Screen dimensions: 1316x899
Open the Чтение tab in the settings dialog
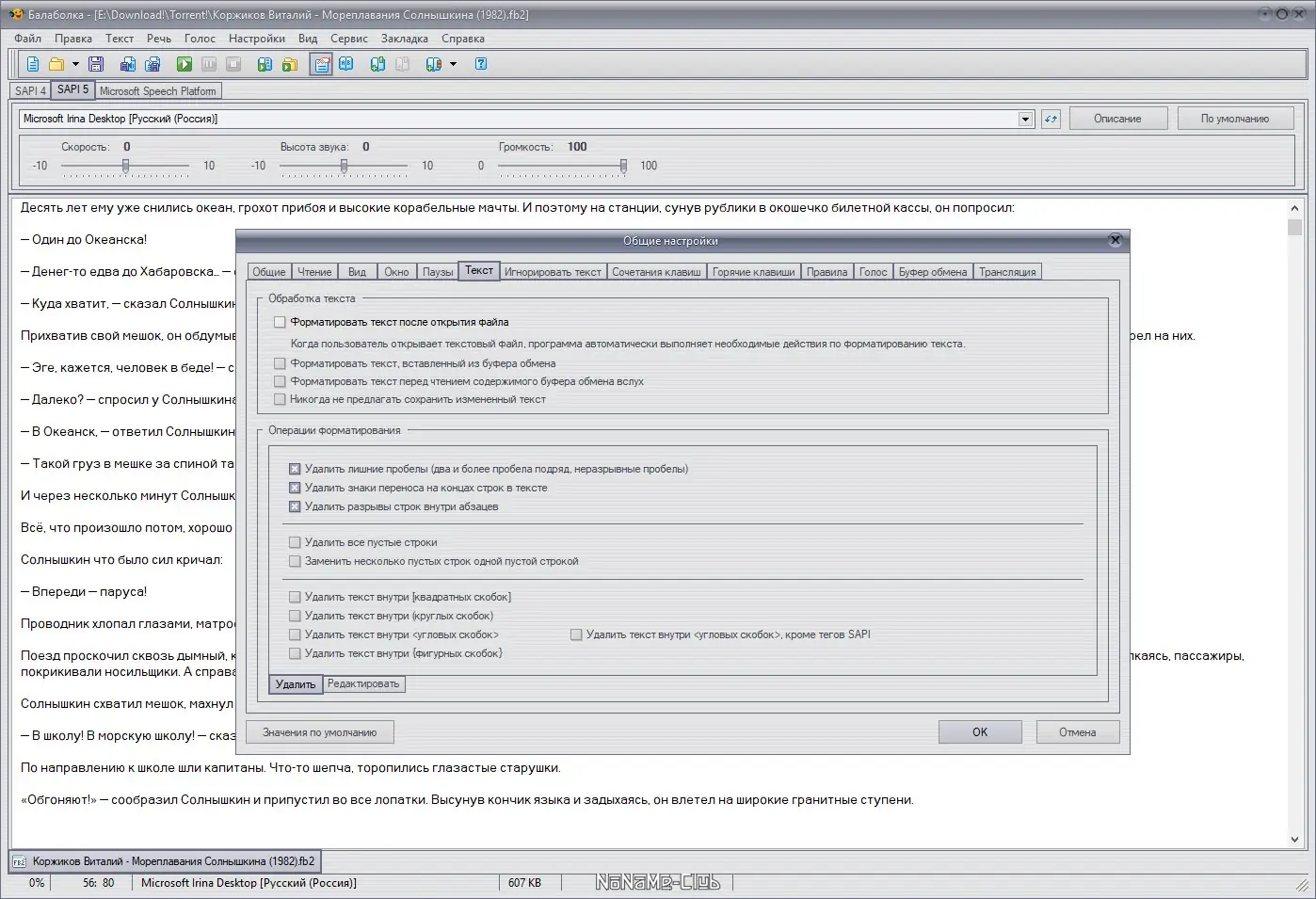(x=314, y=272)
